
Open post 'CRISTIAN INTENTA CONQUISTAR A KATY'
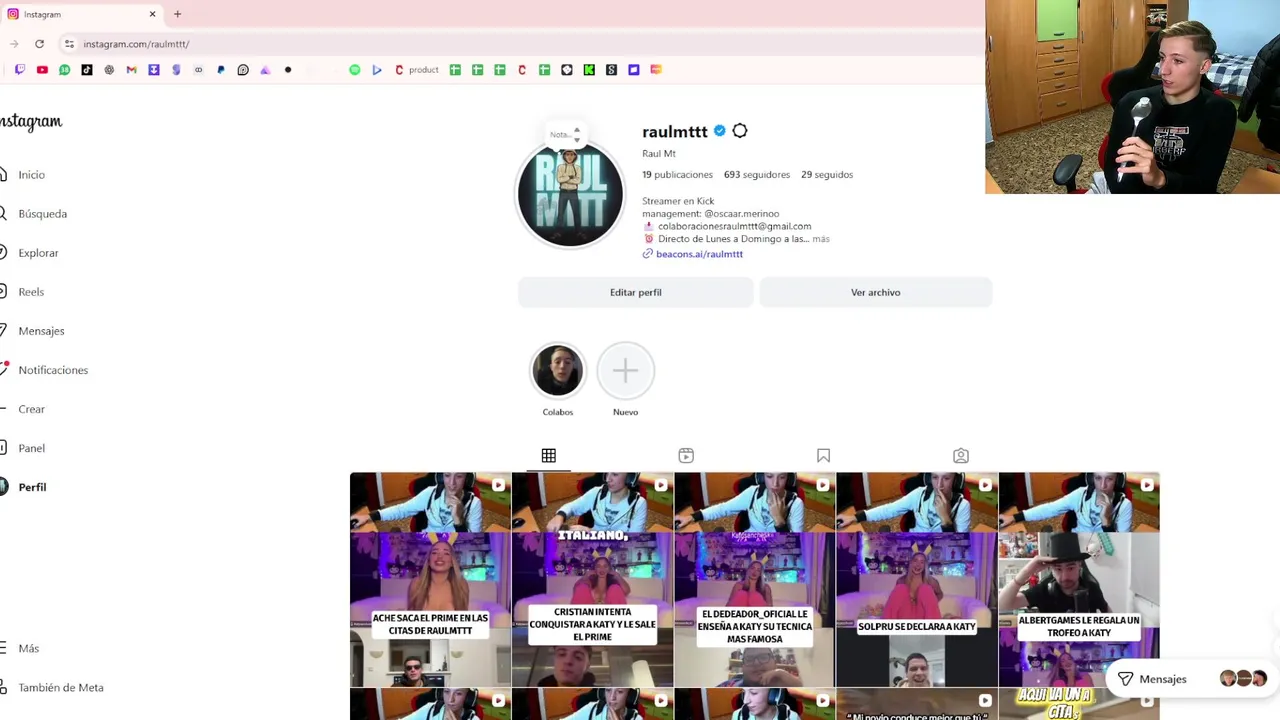592,579
